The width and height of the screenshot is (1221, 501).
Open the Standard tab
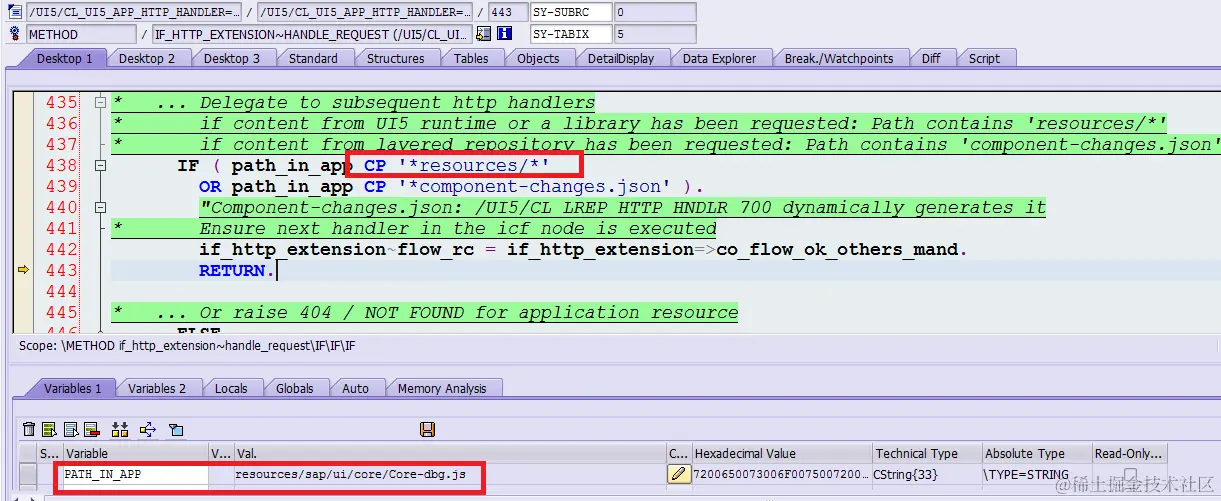[x=313, y=58]
